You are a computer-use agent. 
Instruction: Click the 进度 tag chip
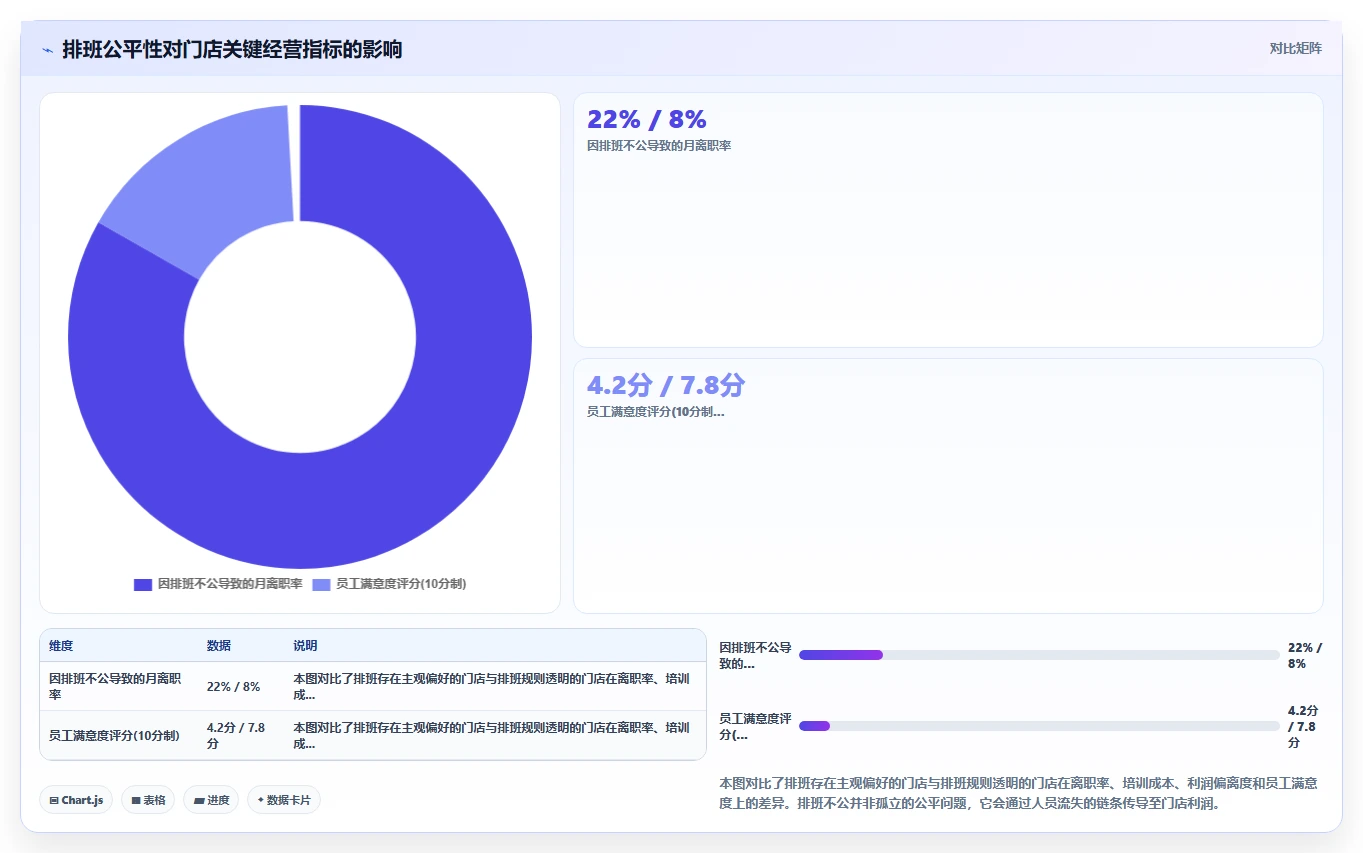211,800
